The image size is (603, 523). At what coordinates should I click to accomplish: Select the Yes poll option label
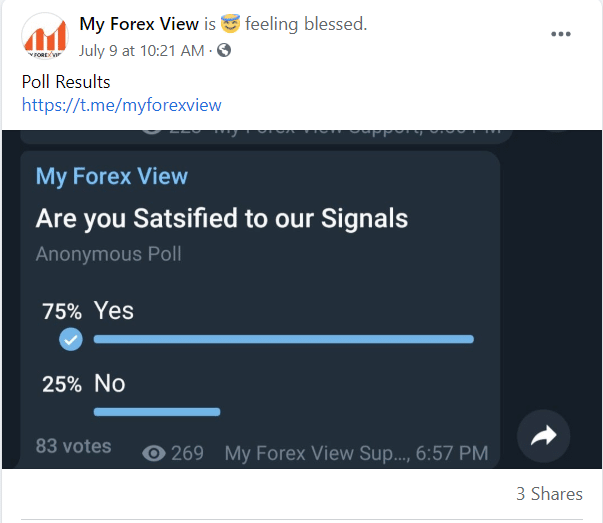[x=114, y=310]
